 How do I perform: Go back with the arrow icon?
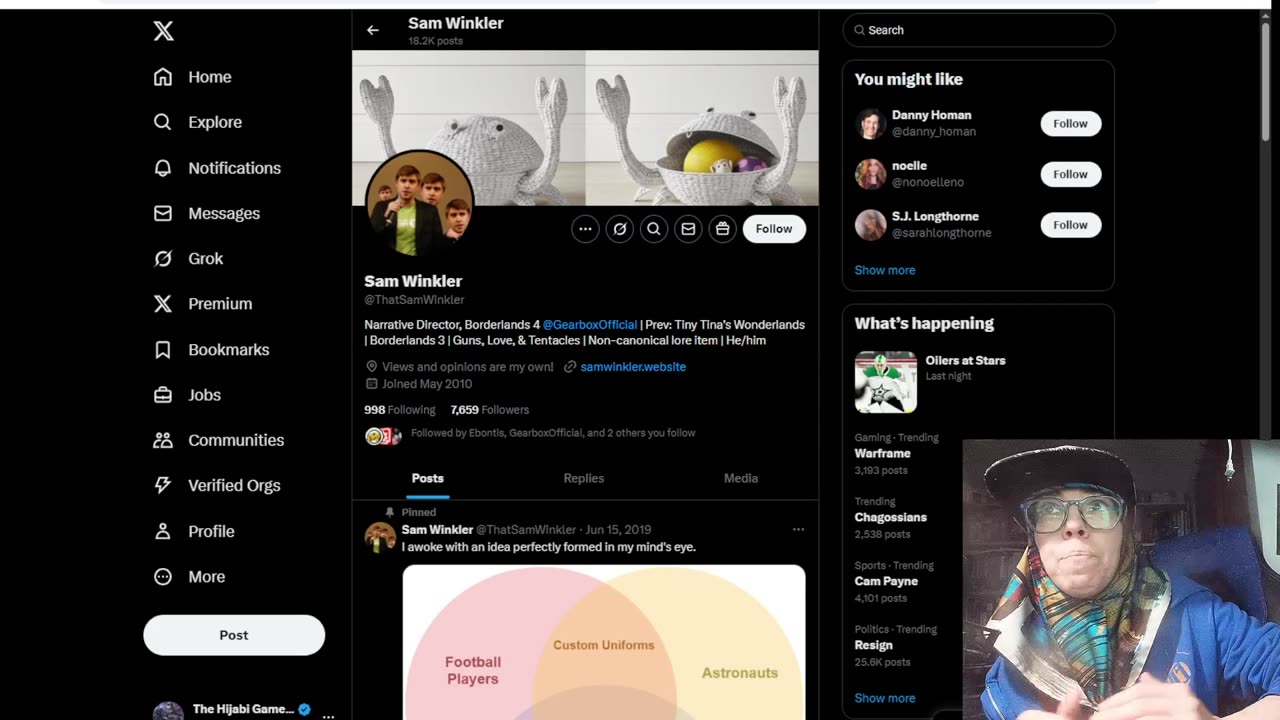[x=373, y=30]
